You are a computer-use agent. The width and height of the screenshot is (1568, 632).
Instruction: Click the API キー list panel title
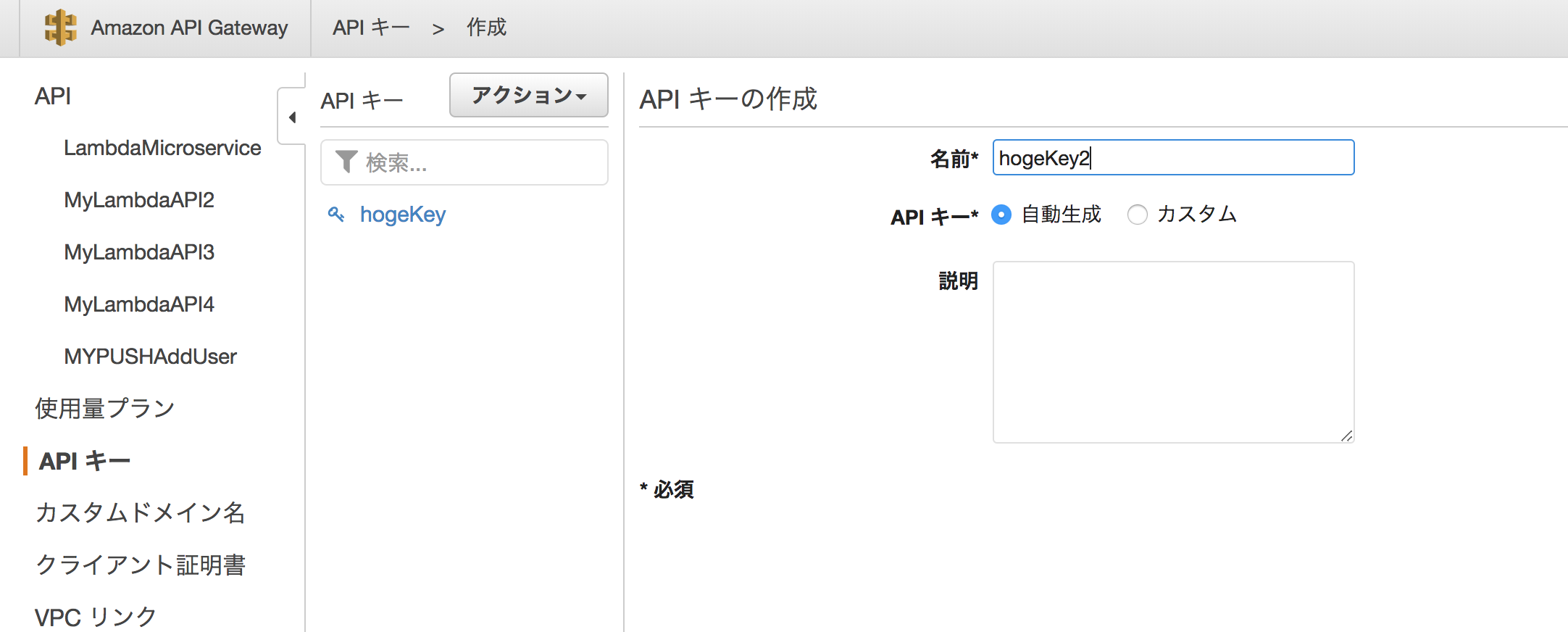pos(362,100)
